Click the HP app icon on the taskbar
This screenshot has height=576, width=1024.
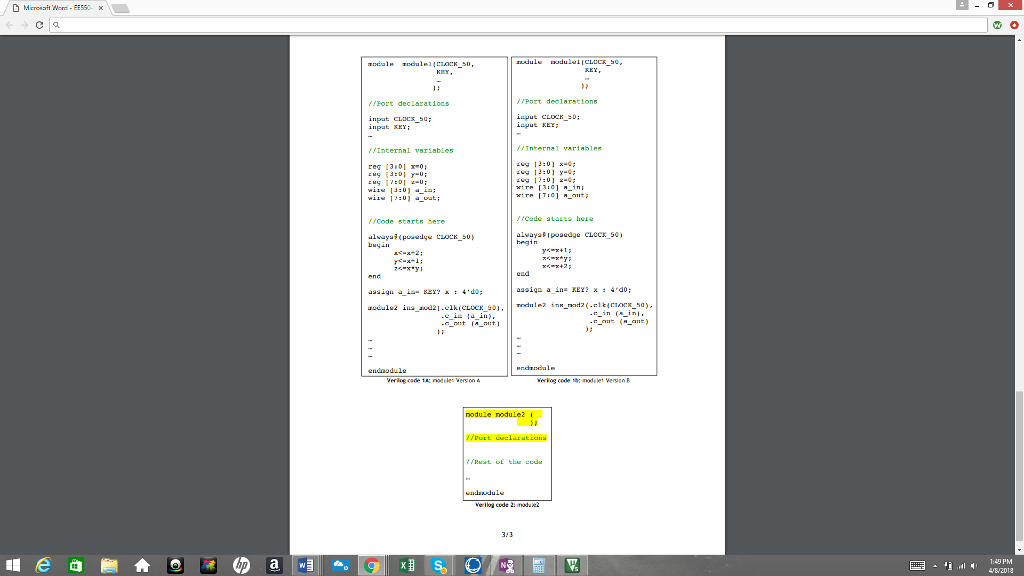point(241,565)
